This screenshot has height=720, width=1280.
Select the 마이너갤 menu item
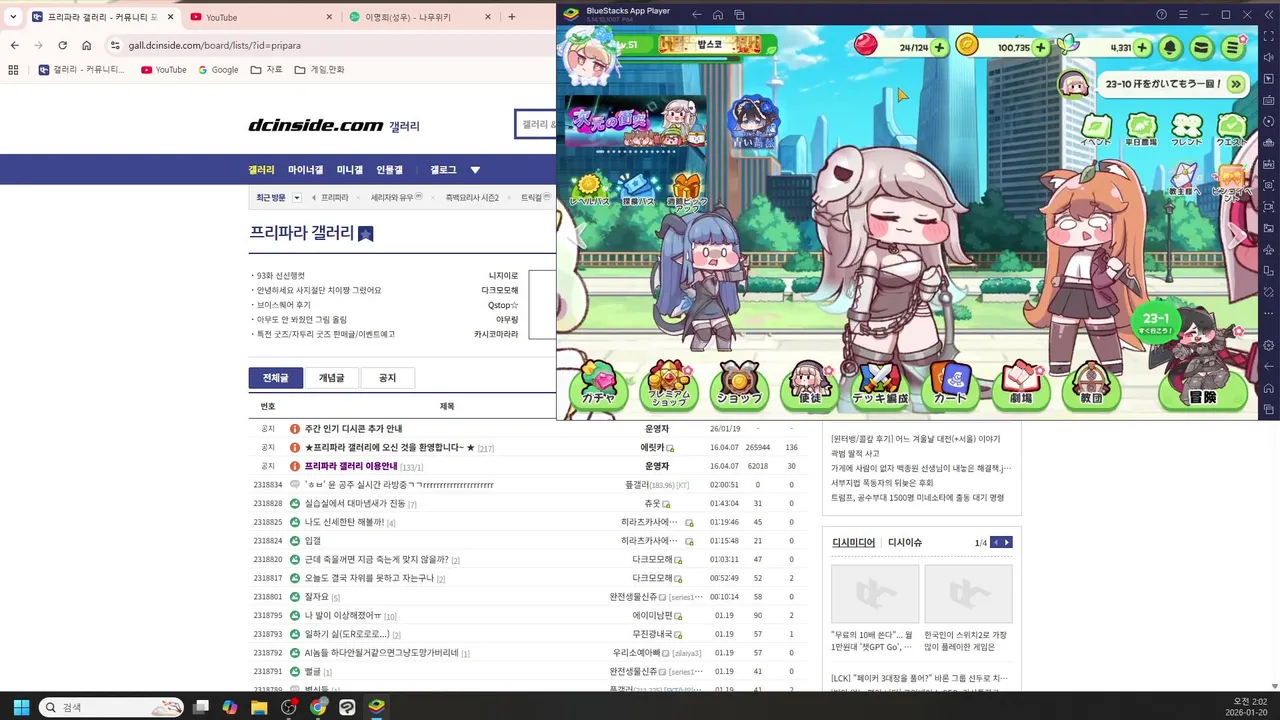point(305,170)
